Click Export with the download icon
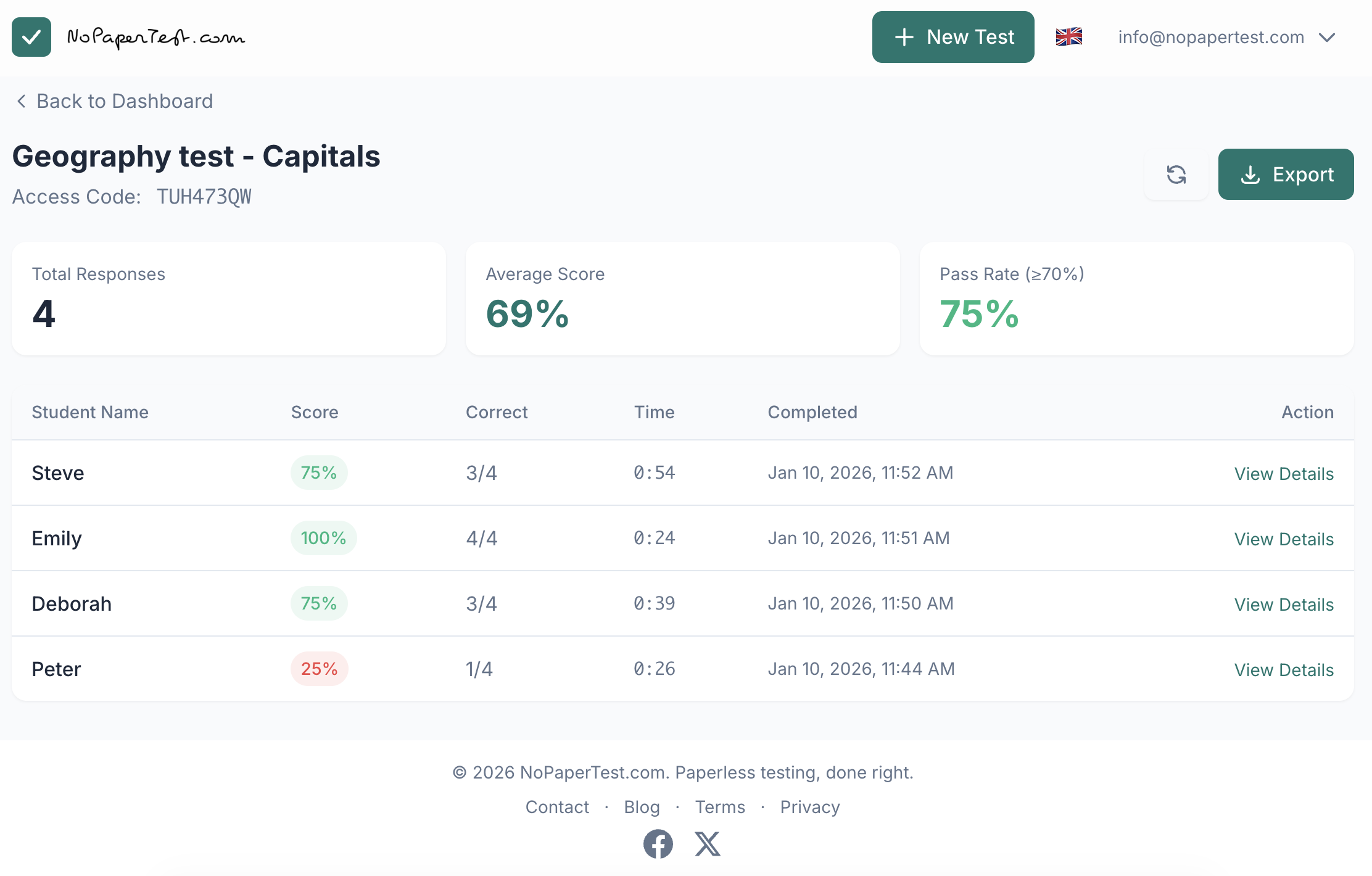This screenshot has width=1372, height=876. click(1286, 175)
